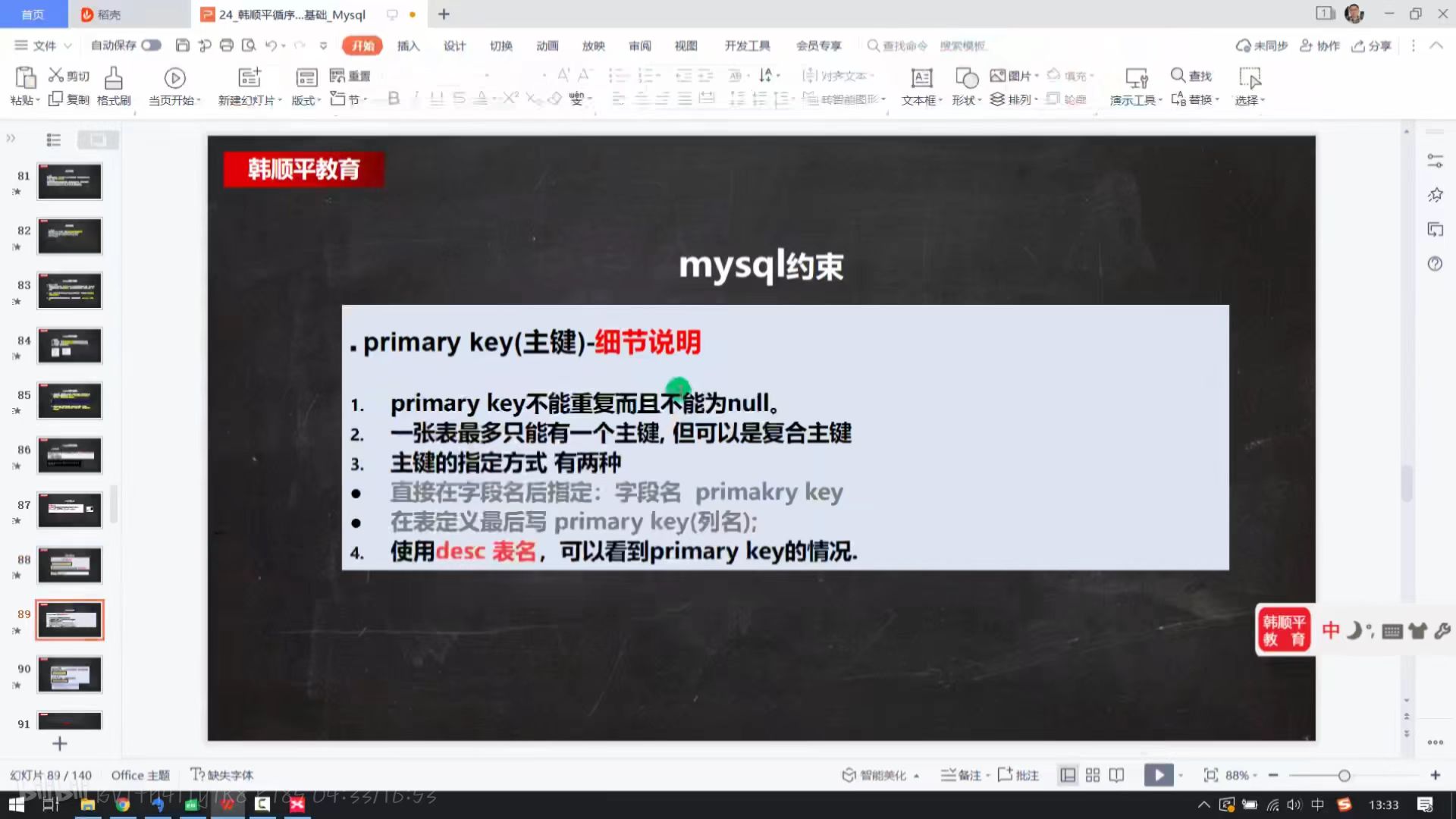Screen dimensions: 1456x819
Task: Add a new slide with plus button
Action: point(60,744)
